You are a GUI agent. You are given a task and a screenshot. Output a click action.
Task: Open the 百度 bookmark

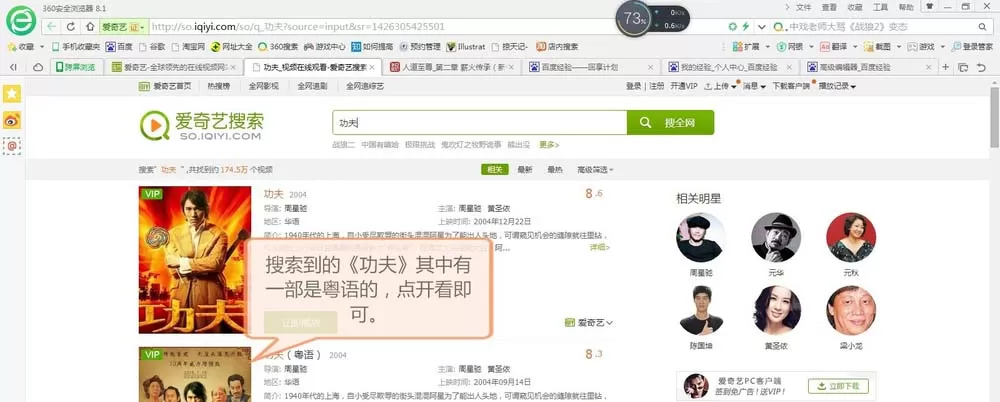tap(119, 47)
